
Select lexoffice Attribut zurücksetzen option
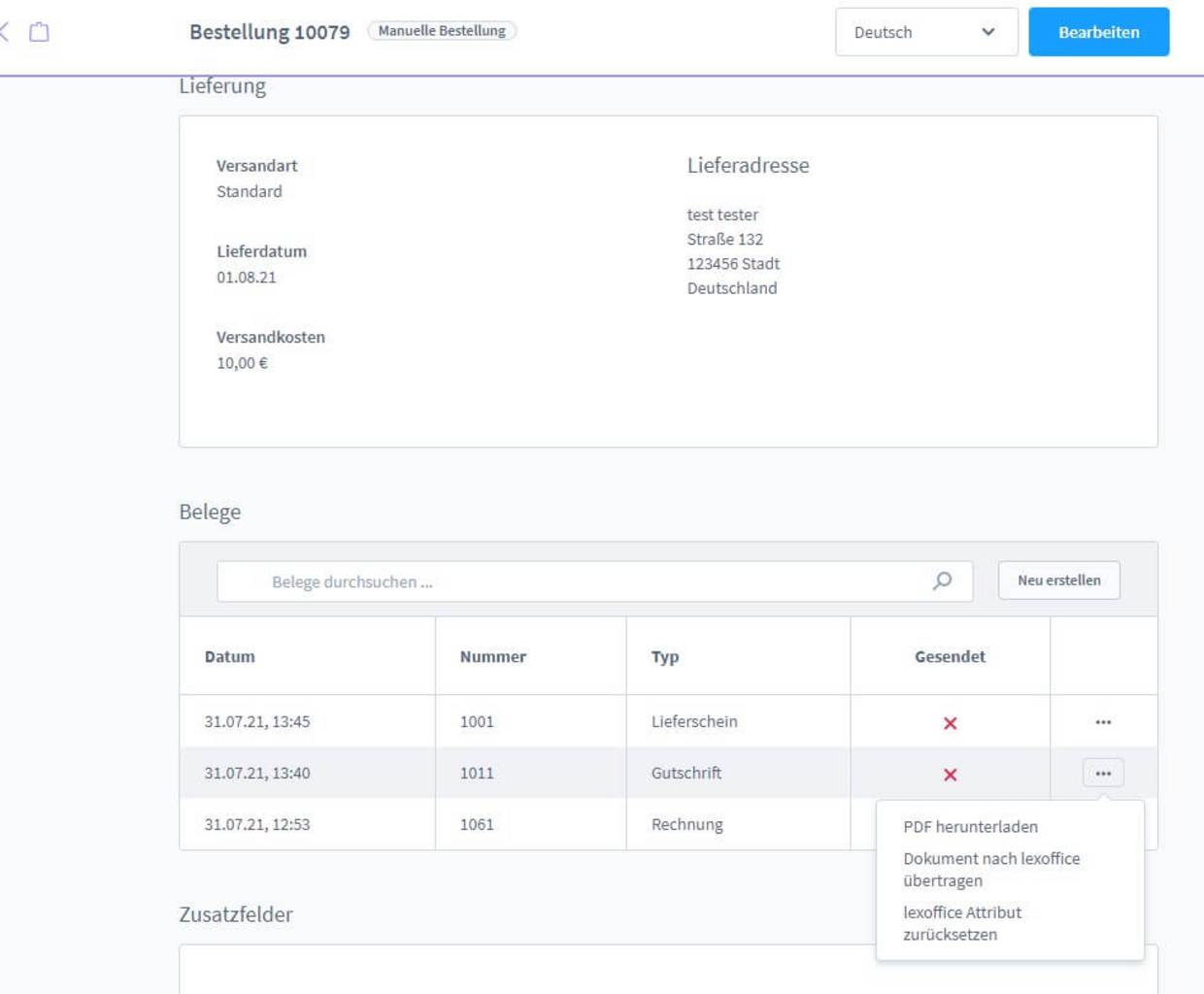961,923
